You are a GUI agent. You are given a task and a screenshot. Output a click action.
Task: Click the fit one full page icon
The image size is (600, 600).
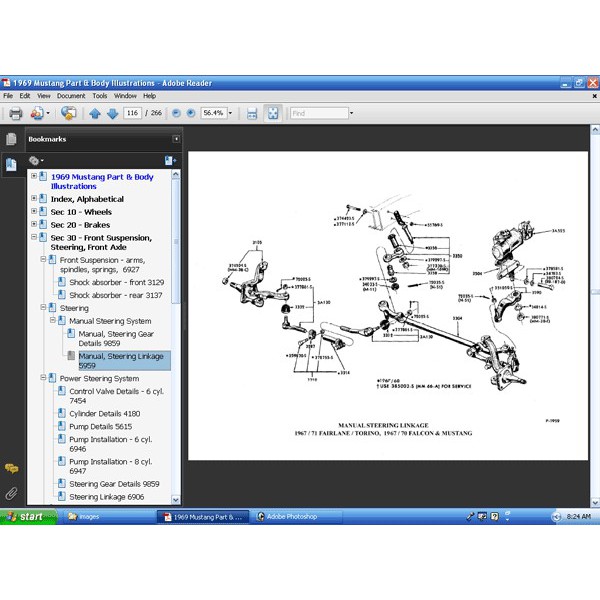point(273,113)
